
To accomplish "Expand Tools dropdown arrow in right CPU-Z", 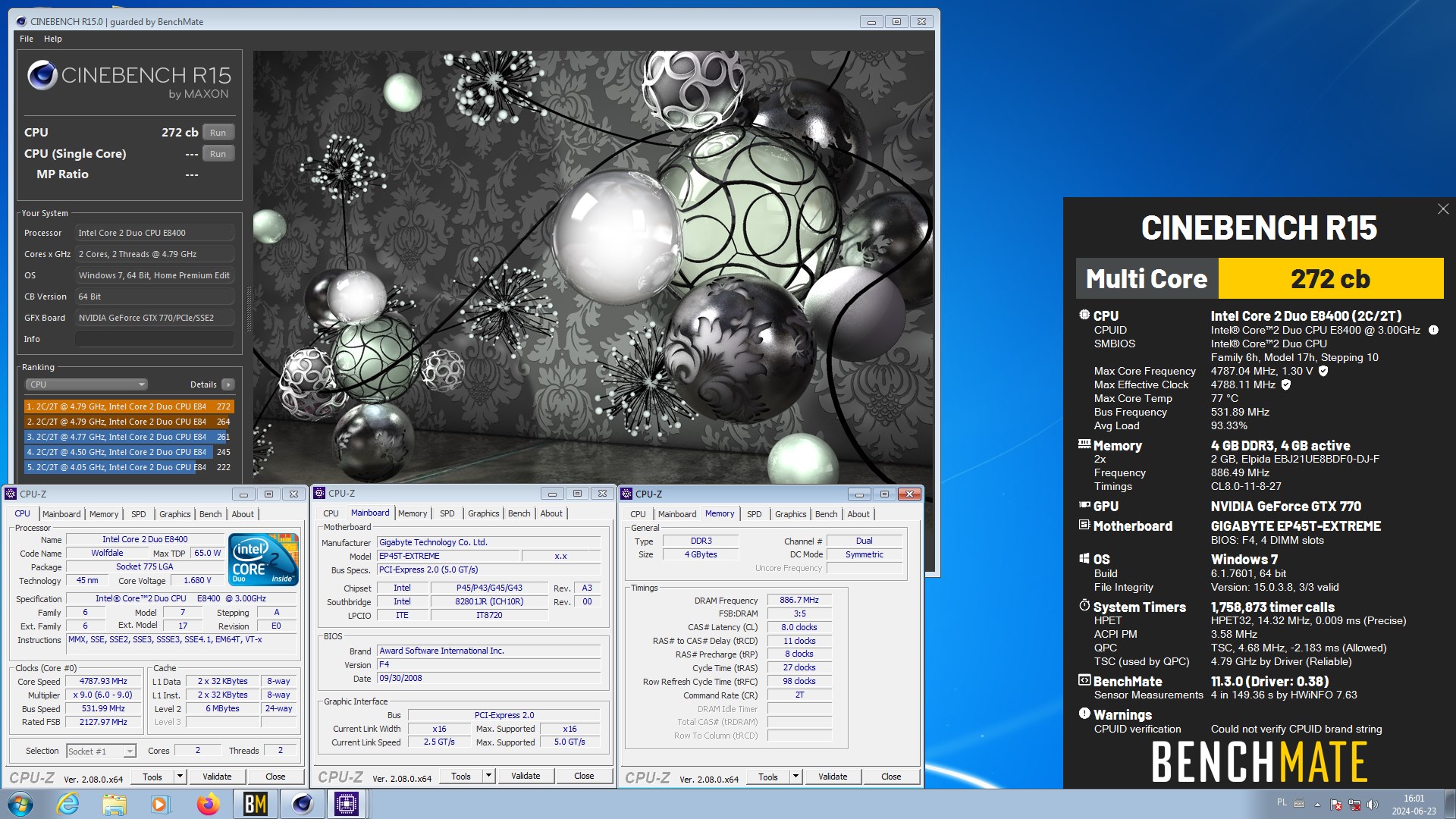I will [x=795, y=777].
